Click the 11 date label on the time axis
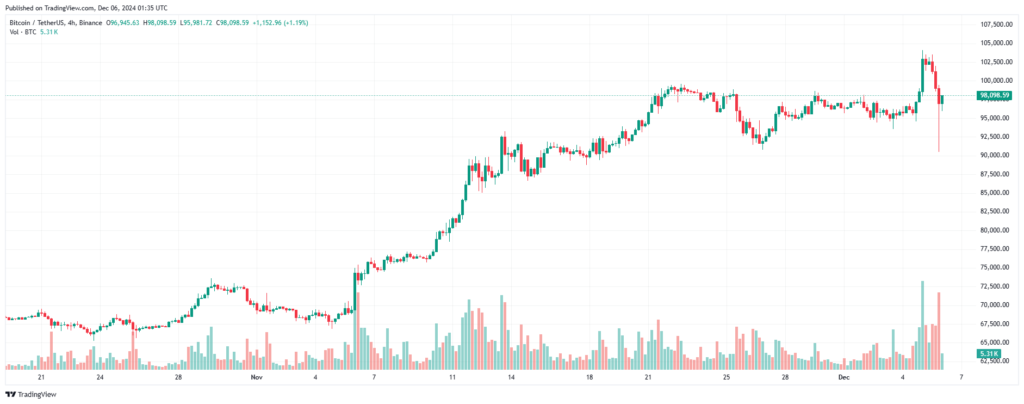 452,378
